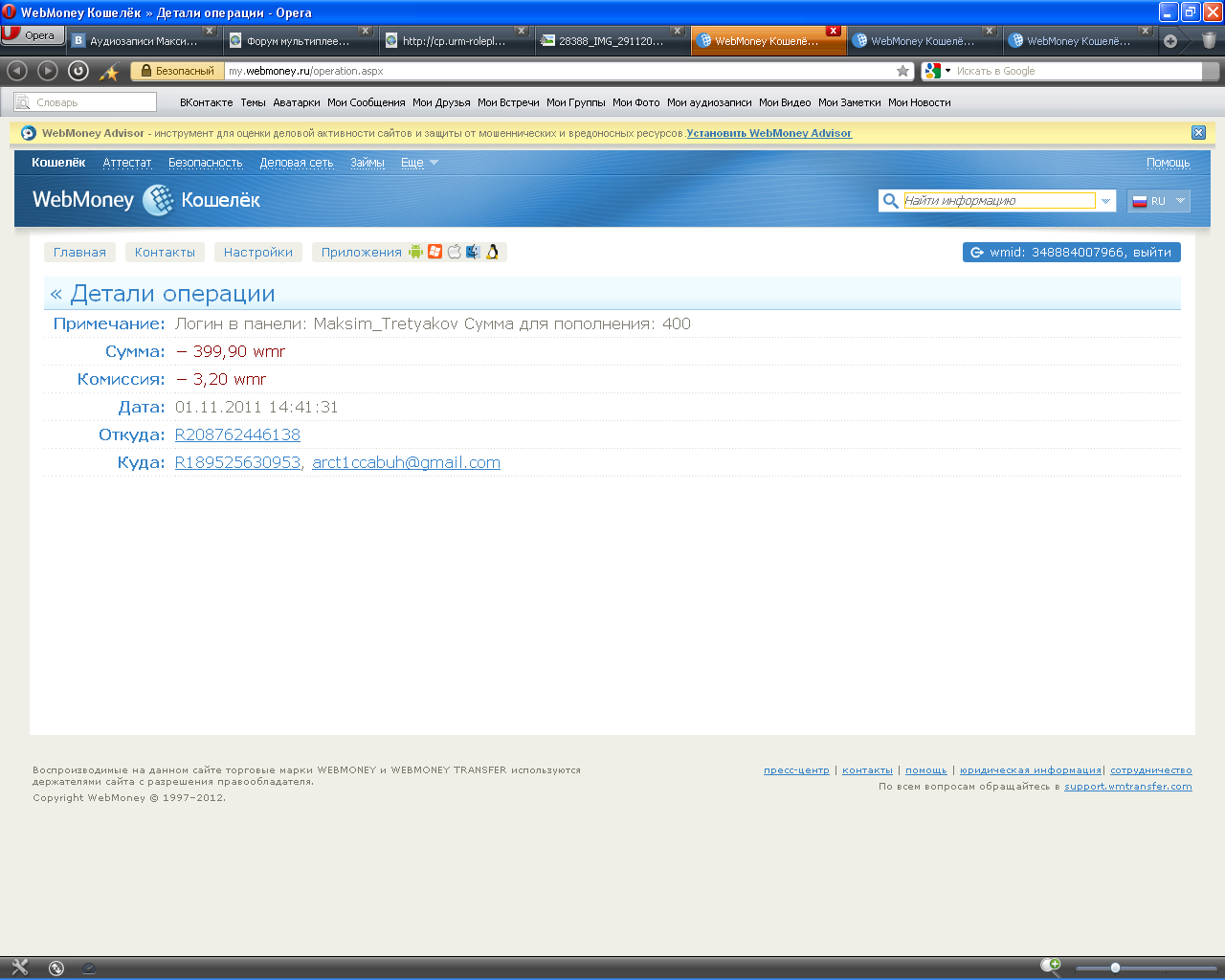Click the magnifier search icon

(x=890, y=201)
